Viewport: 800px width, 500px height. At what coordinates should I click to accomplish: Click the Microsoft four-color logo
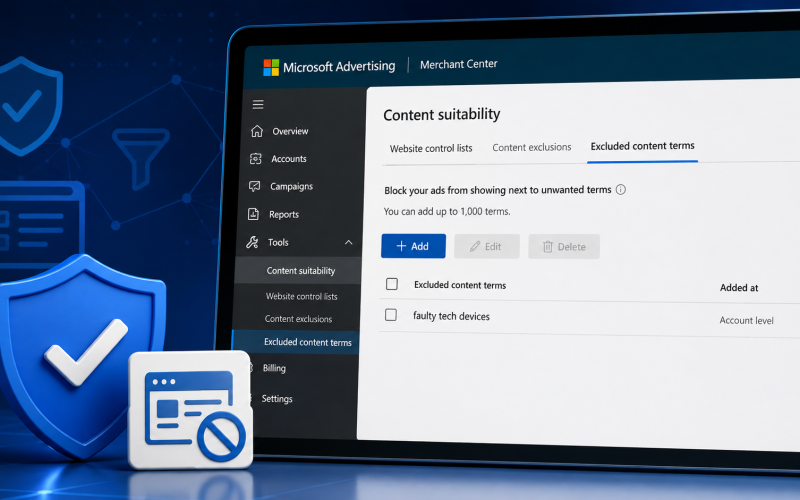pyautogui.click(x=271, y=67)
